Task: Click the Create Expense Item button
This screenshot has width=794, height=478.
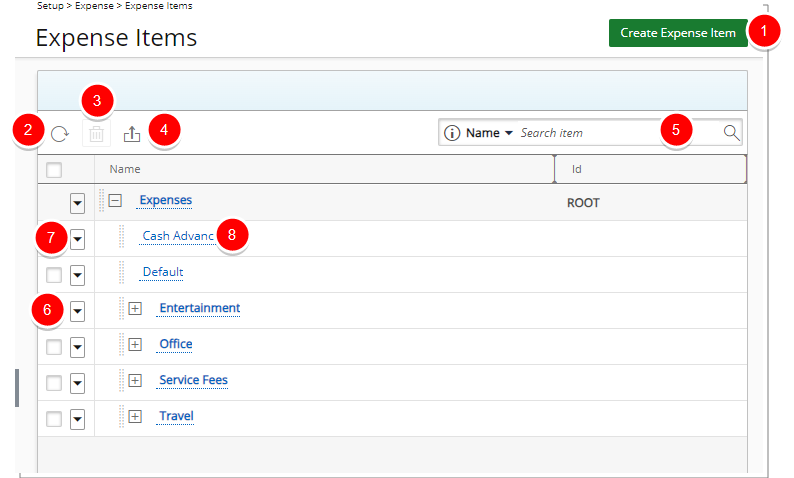Action: (678, 33)
